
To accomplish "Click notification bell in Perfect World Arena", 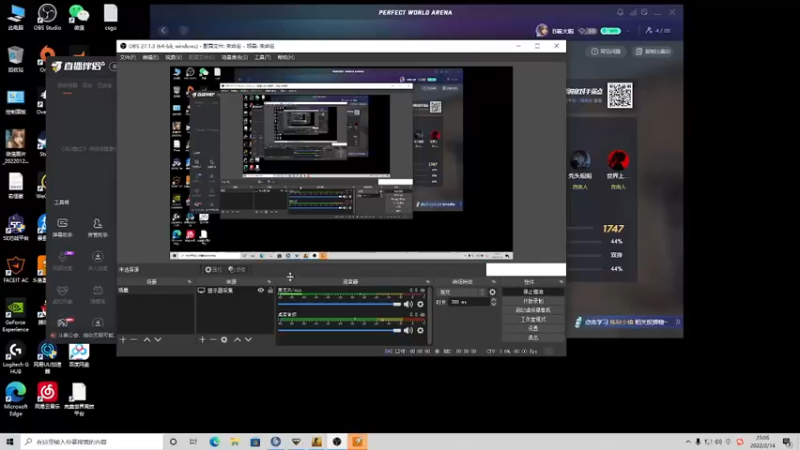I will [620, 12].
